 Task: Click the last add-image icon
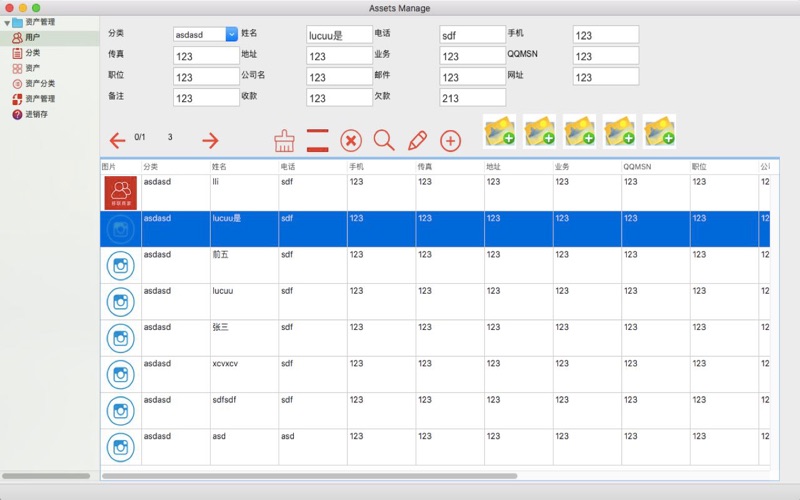click(659, 130)
